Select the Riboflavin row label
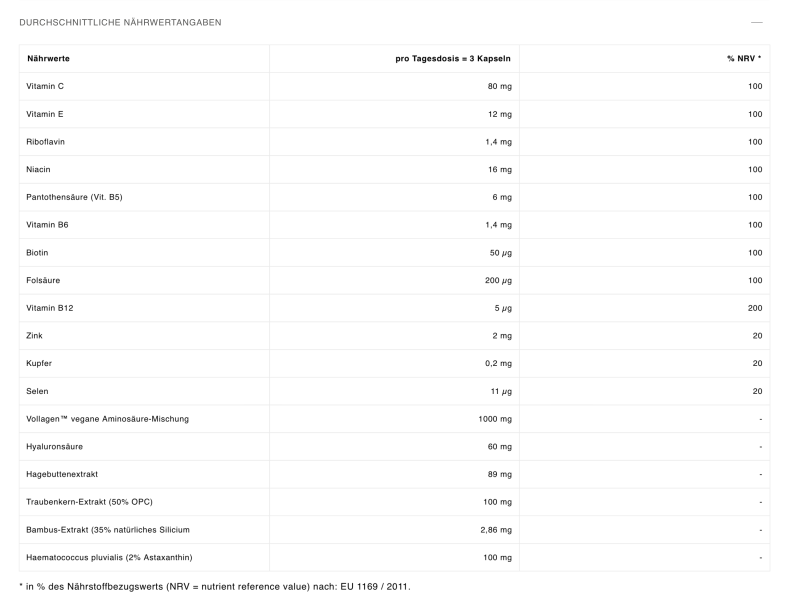This screenshot has height=605, width=793. coord(46,142)
